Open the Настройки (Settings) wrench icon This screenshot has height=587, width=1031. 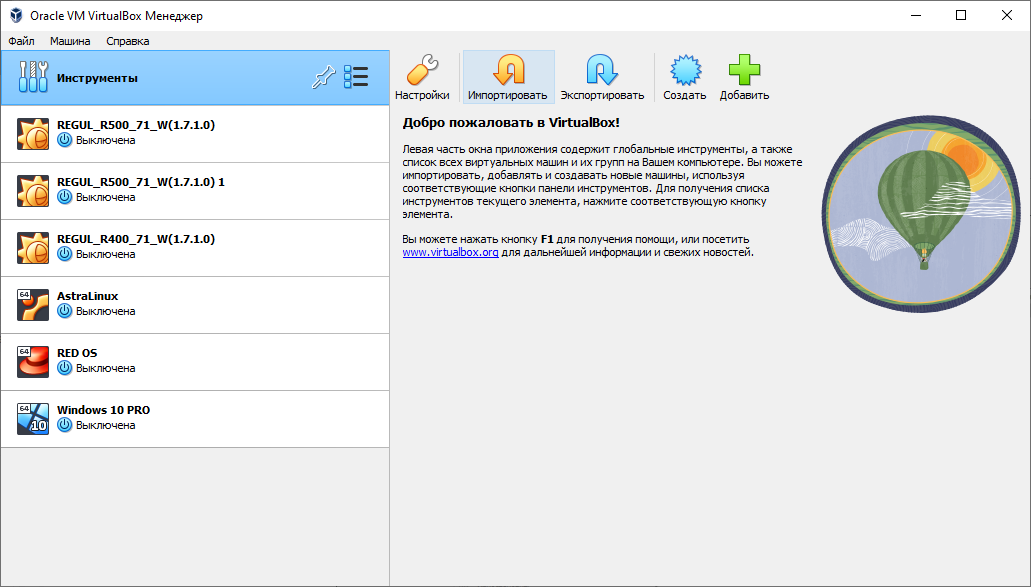421,71
